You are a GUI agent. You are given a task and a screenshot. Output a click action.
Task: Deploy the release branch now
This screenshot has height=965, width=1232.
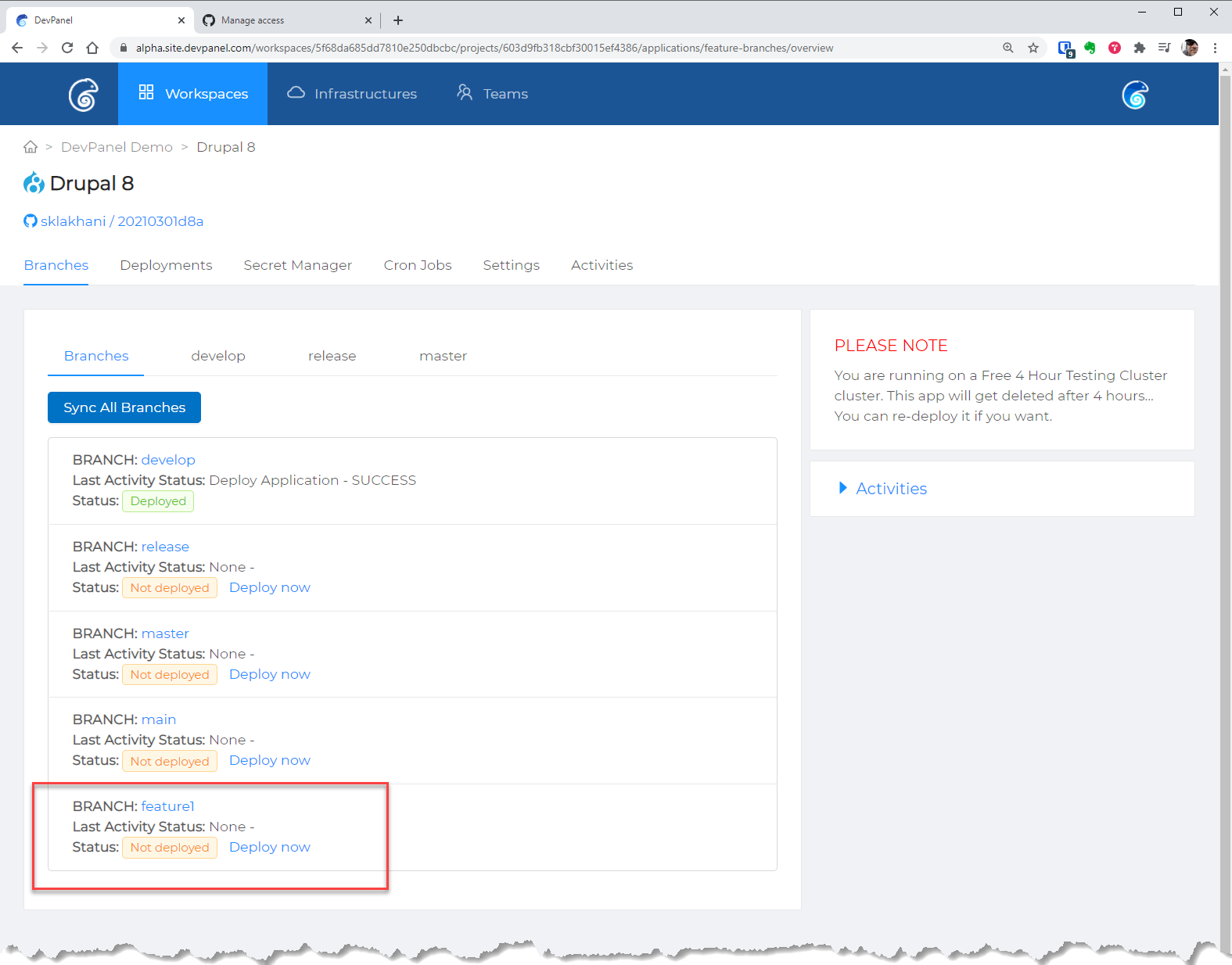point(269,587)
